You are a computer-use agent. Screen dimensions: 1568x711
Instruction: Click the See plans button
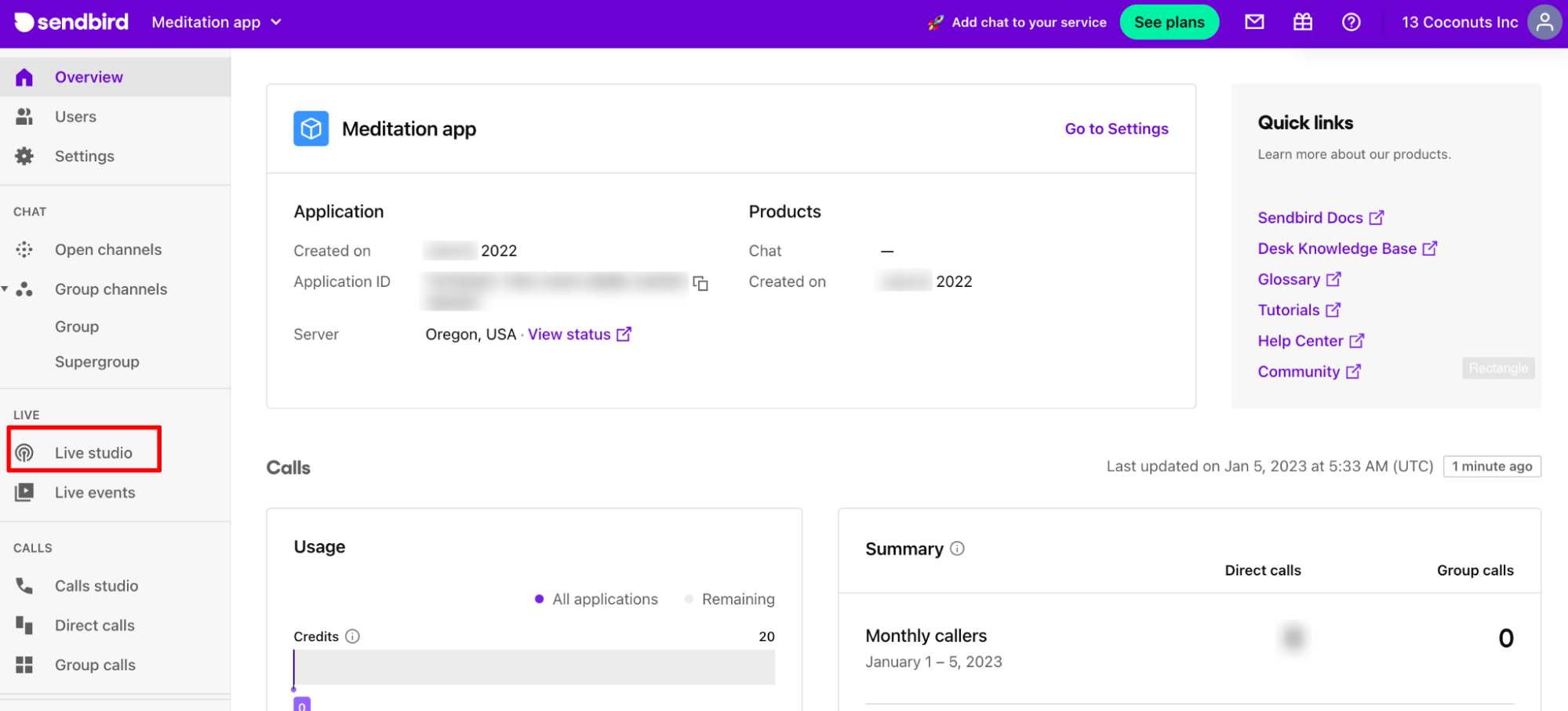pos(1169,22)
